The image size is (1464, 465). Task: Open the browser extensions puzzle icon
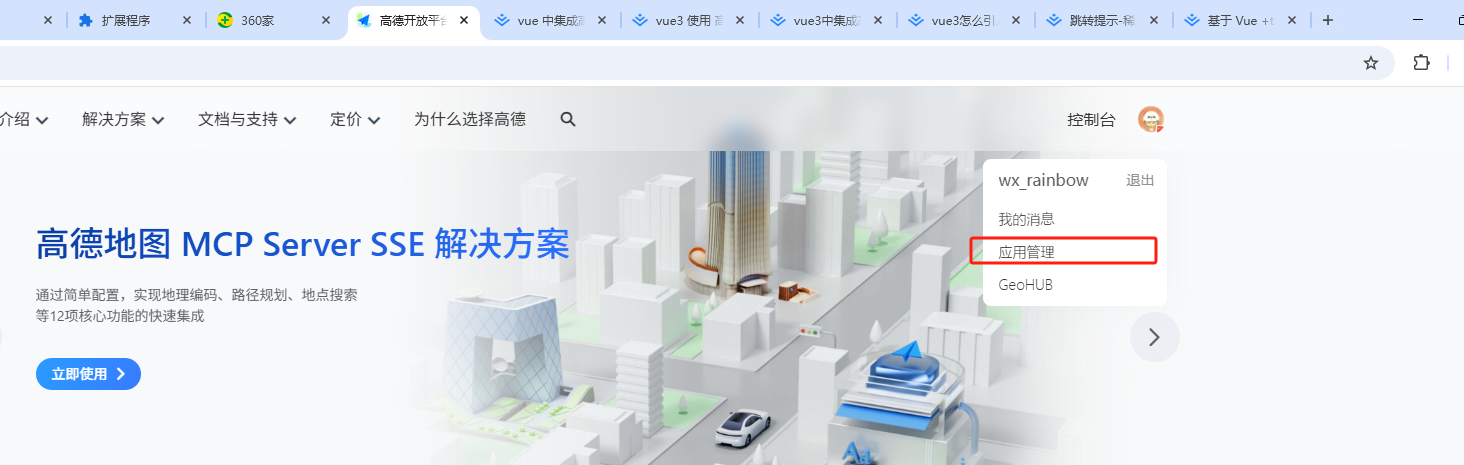1421,63
